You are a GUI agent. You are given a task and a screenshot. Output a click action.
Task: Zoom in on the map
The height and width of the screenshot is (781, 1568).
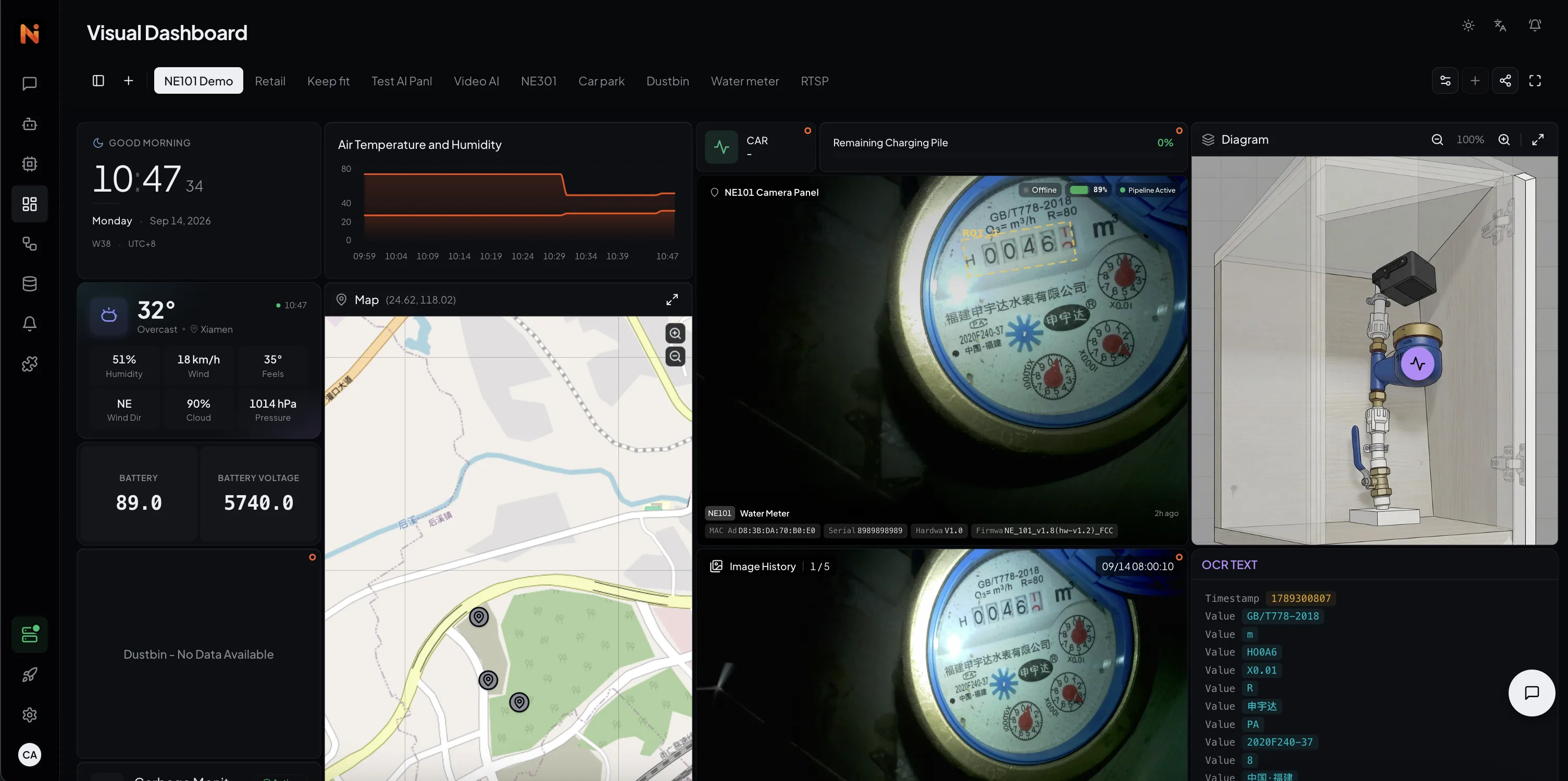pyautogui.click(x=675, y=333)
